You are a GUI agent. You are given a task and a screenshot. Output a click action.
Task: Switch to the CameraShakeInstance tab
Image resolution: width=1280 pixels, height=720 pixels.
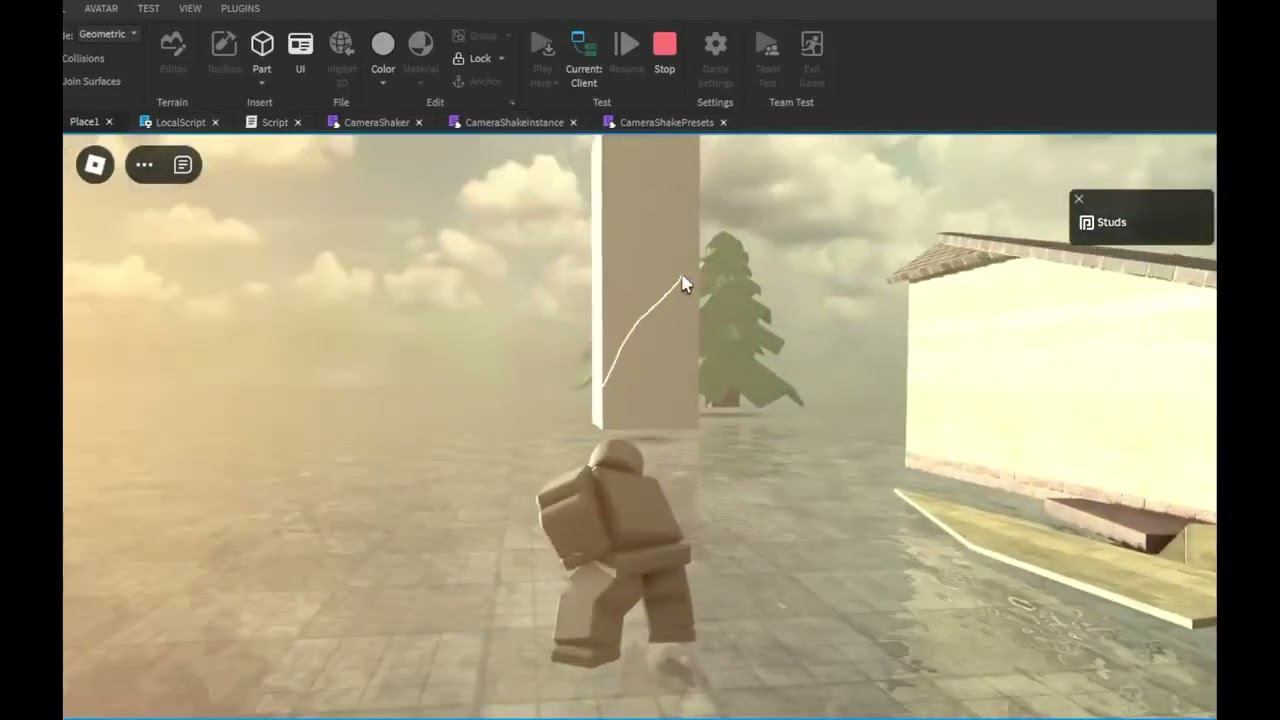[x=514, y=123]
